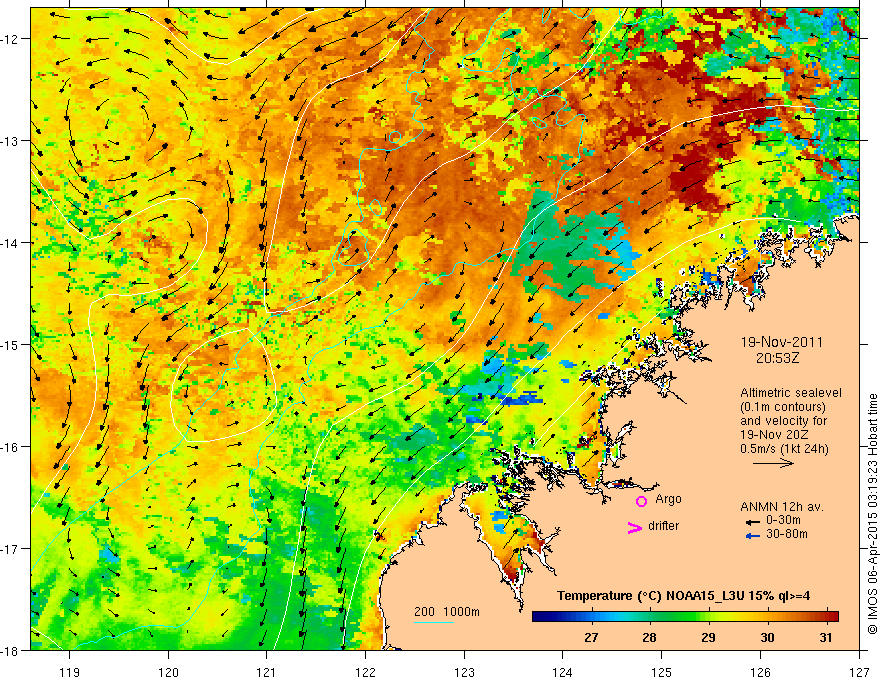Click the magenta drifter arrowhead legend marker

point(635,527)
